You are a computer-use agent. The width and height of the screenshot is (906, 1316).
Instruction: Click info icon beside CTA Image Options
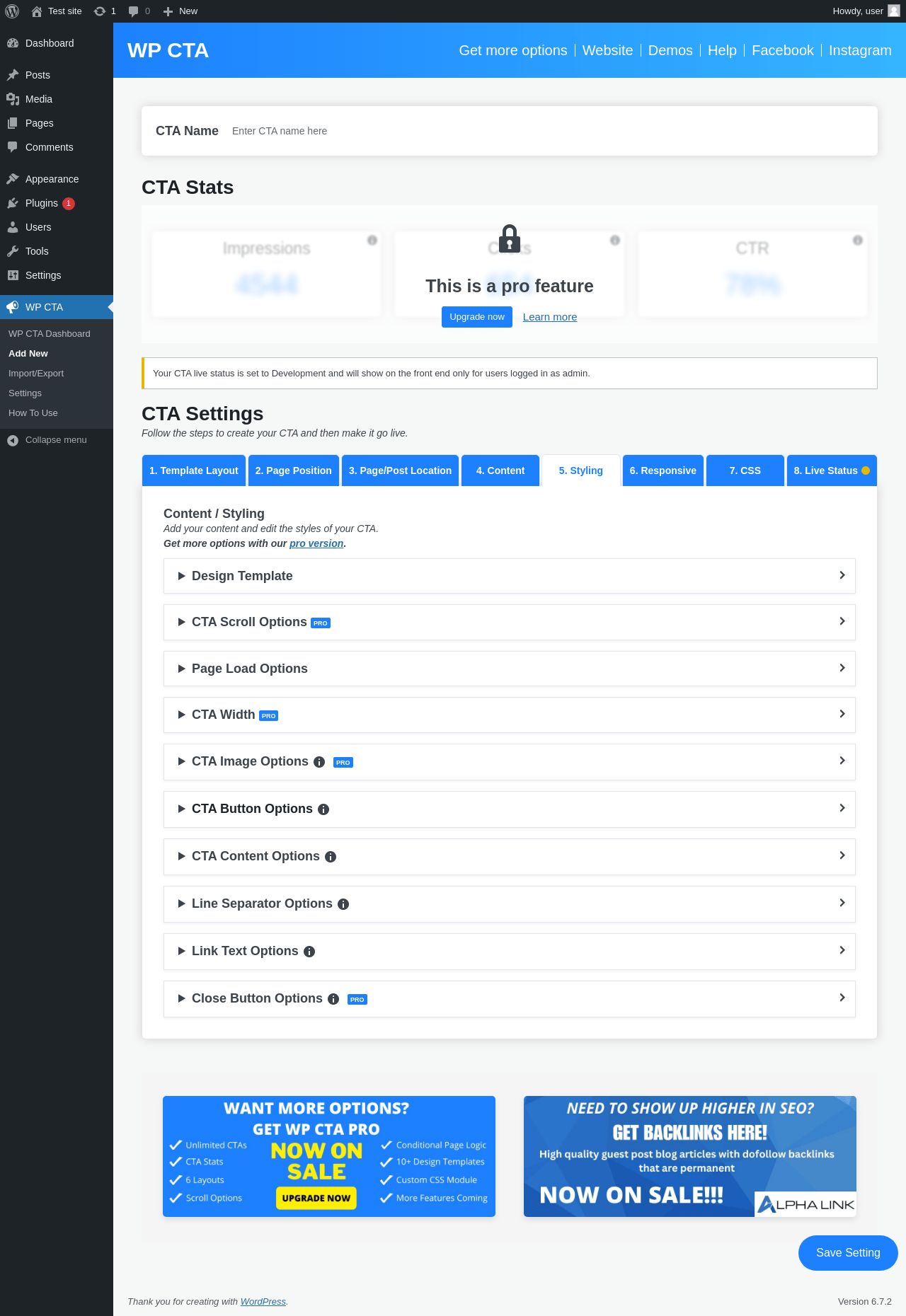[x=319, y=762]
